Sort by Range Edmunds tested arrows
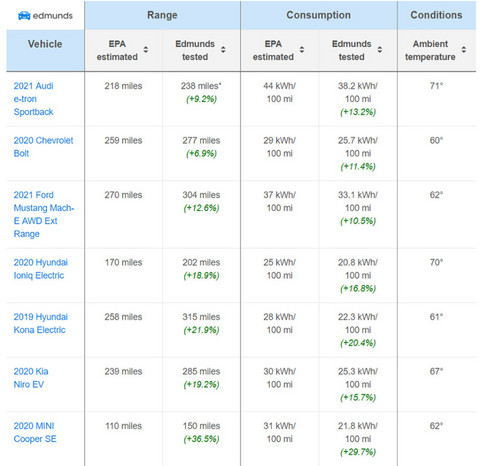This screenshot has height=466, width=480. (223, 50)
